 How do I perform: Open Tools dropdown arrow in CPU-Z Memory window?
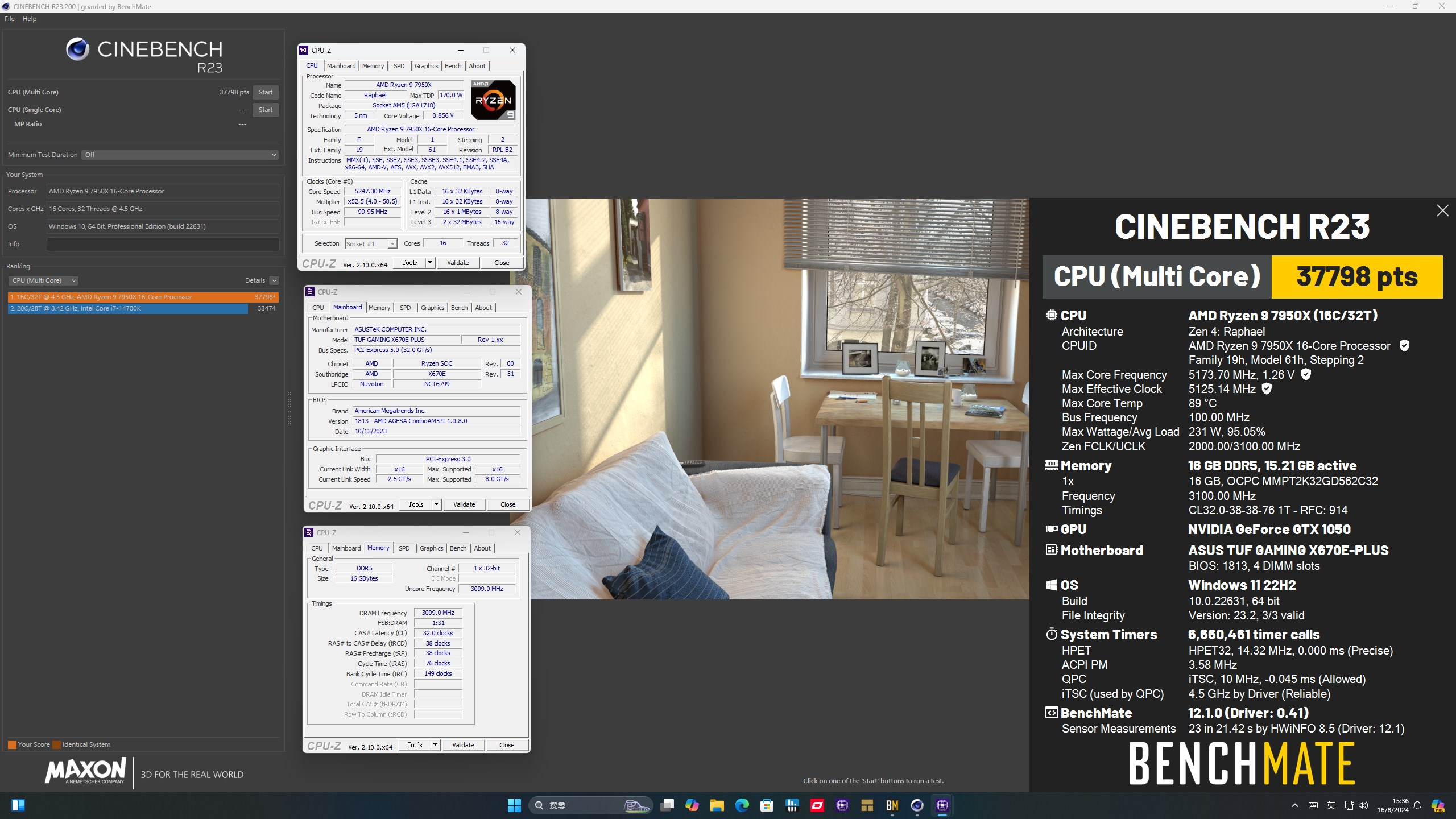pos(435,745)
